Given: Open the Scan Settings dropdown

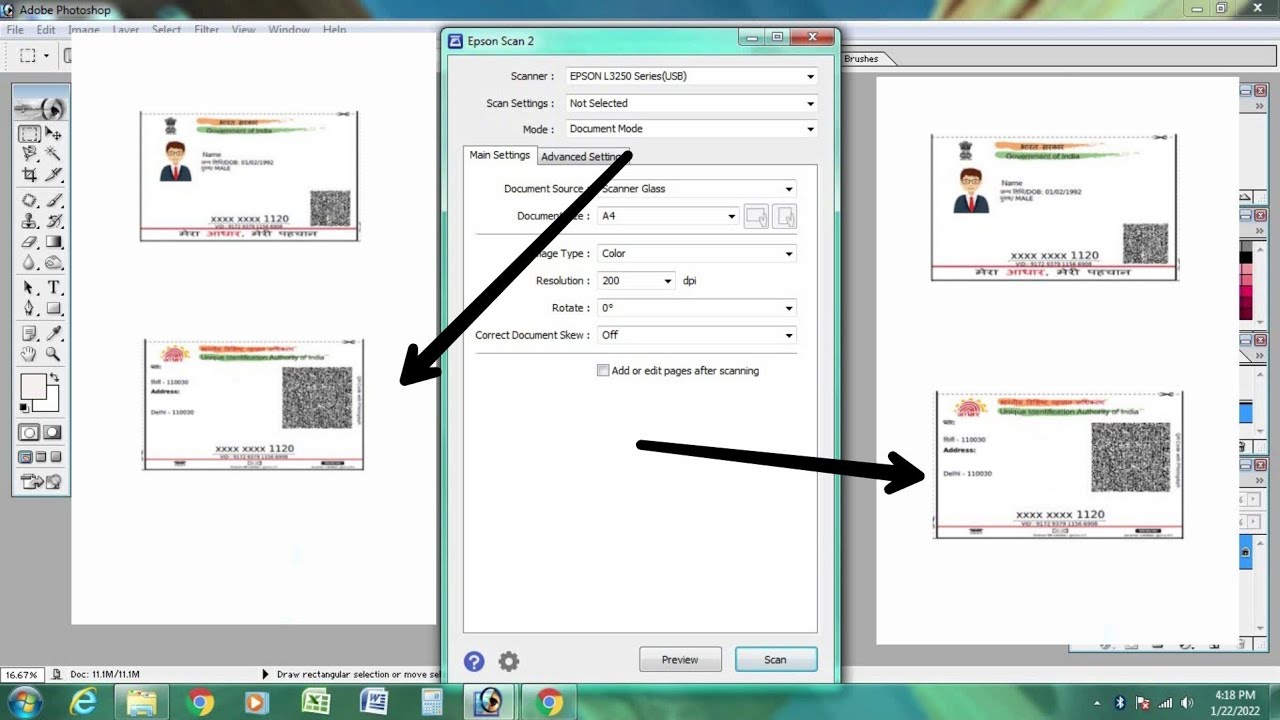Looking at the screenshot, I should 691,103.
